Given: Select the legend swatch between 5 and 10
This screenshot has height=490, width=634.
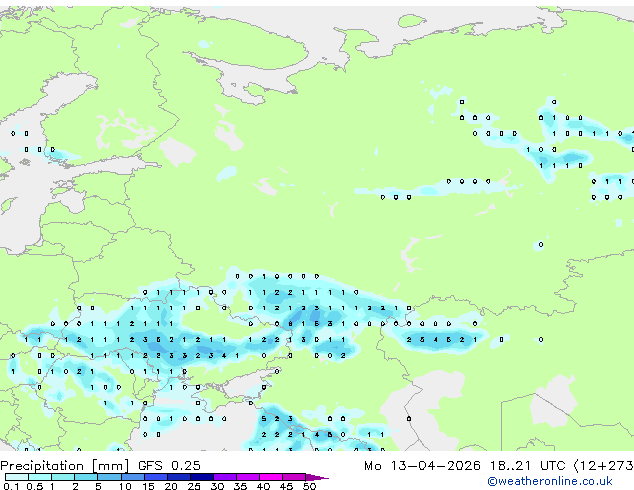Looking at the screenshot, I should coord(109,477).
